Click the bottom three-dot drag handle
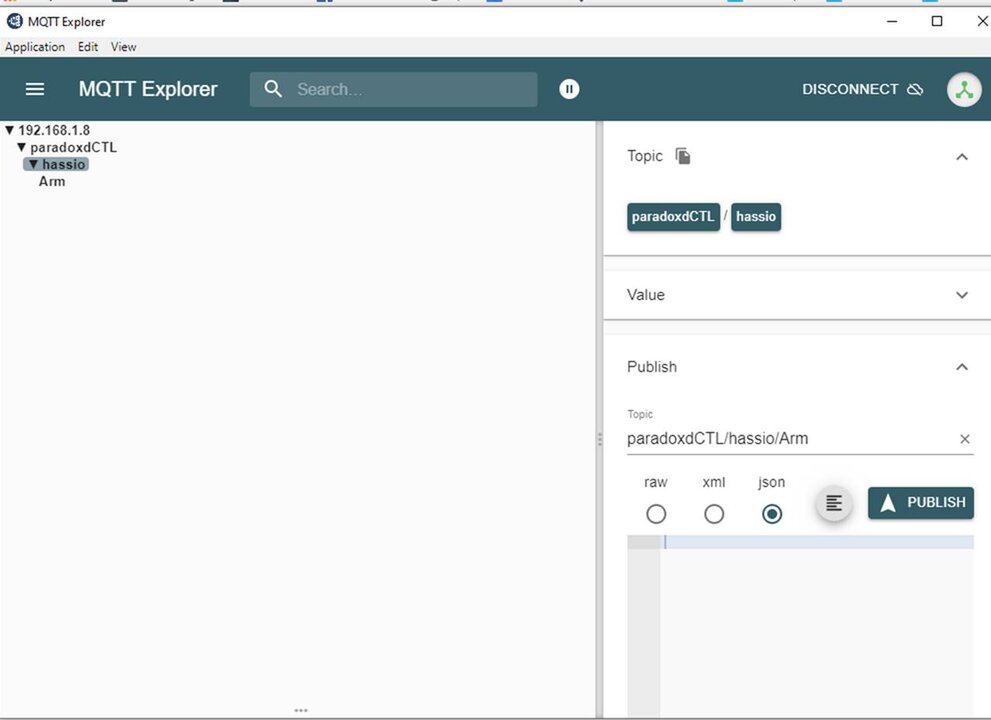The height and width of the screenshot is (720, 991). tap(301, 710)
